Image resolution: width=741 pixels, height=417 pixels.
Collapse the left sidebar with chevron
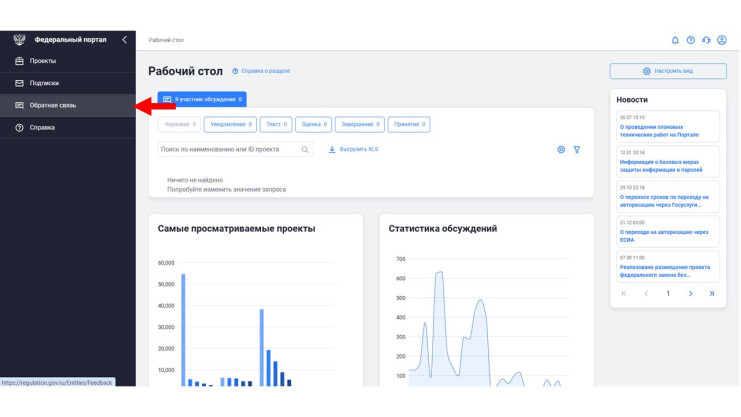pos(124,40)
